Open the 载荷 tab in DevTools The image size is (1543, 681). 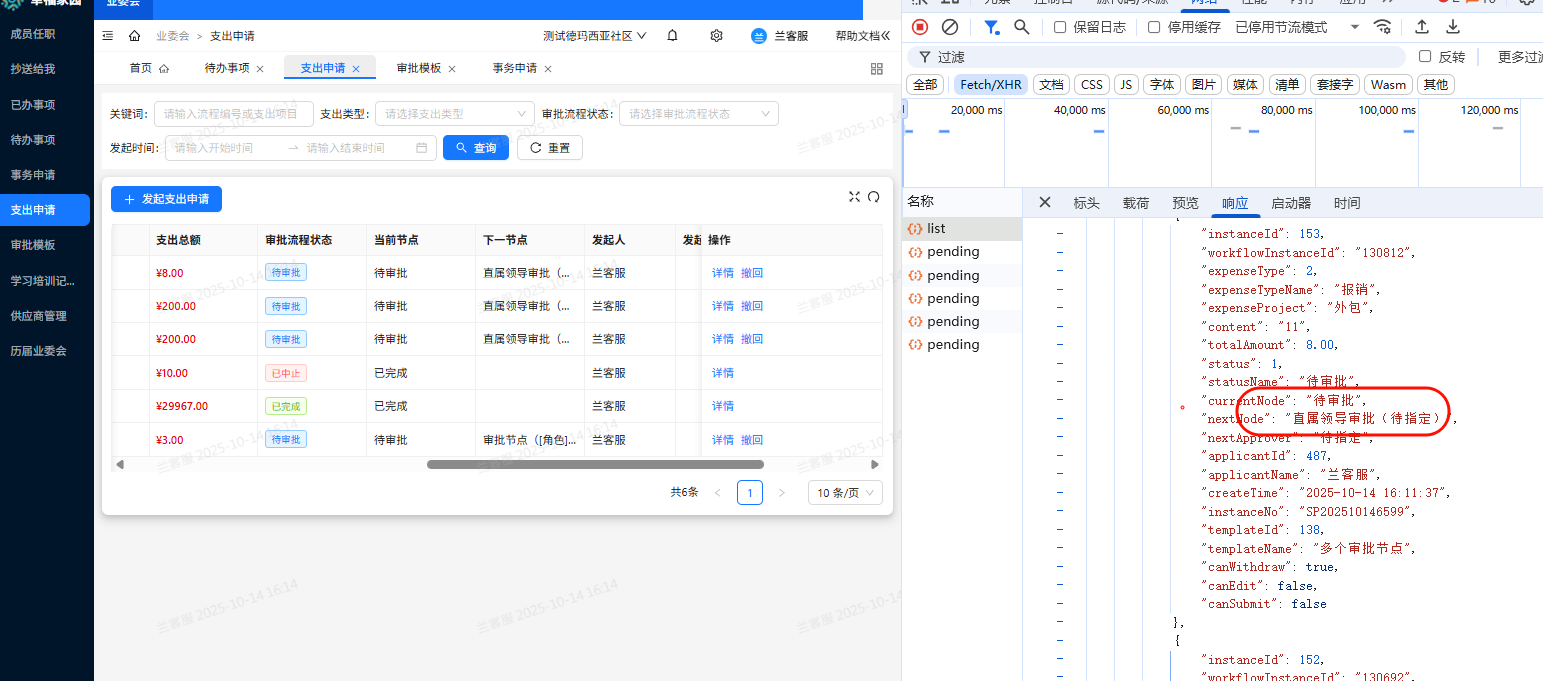(1135, 203)
